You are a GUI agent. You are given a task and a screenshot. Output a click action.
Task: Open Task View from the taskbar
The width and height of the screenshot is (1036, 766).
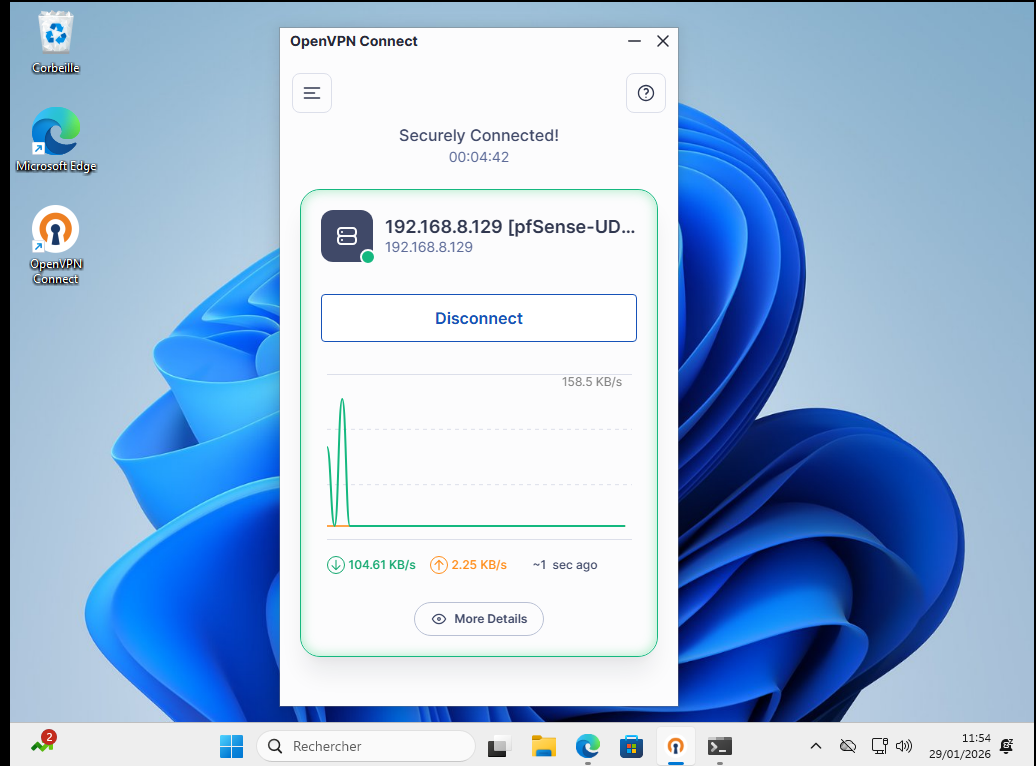499,746
